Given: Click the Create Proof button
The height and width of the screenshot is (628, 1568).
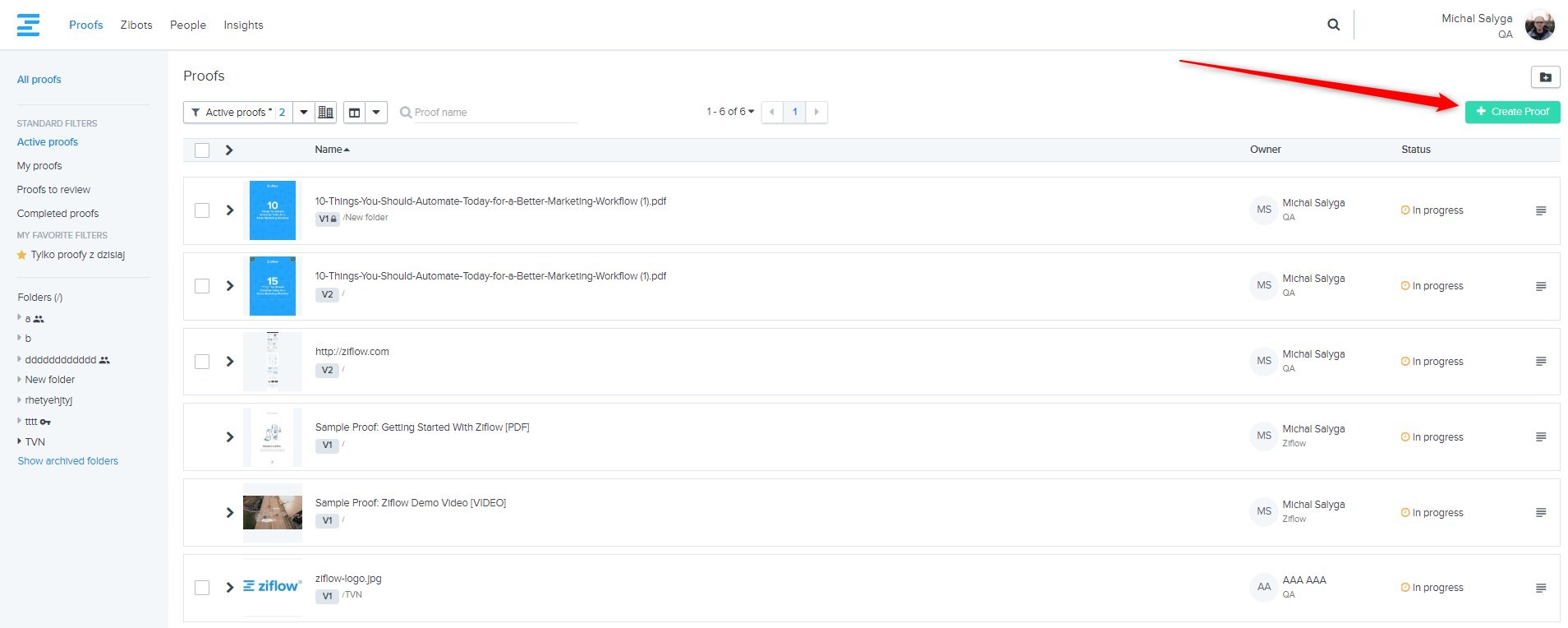Looking at the screenshot, I should tap(1512, 112).
